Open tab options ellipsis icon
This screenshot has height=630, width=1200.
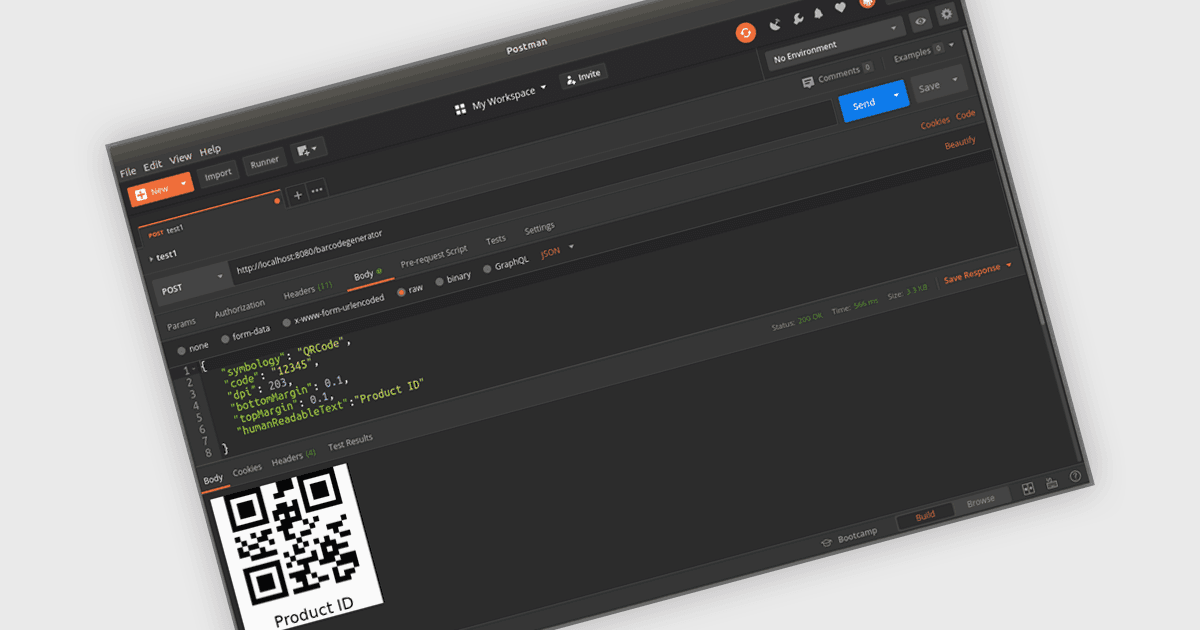[317, 191]
